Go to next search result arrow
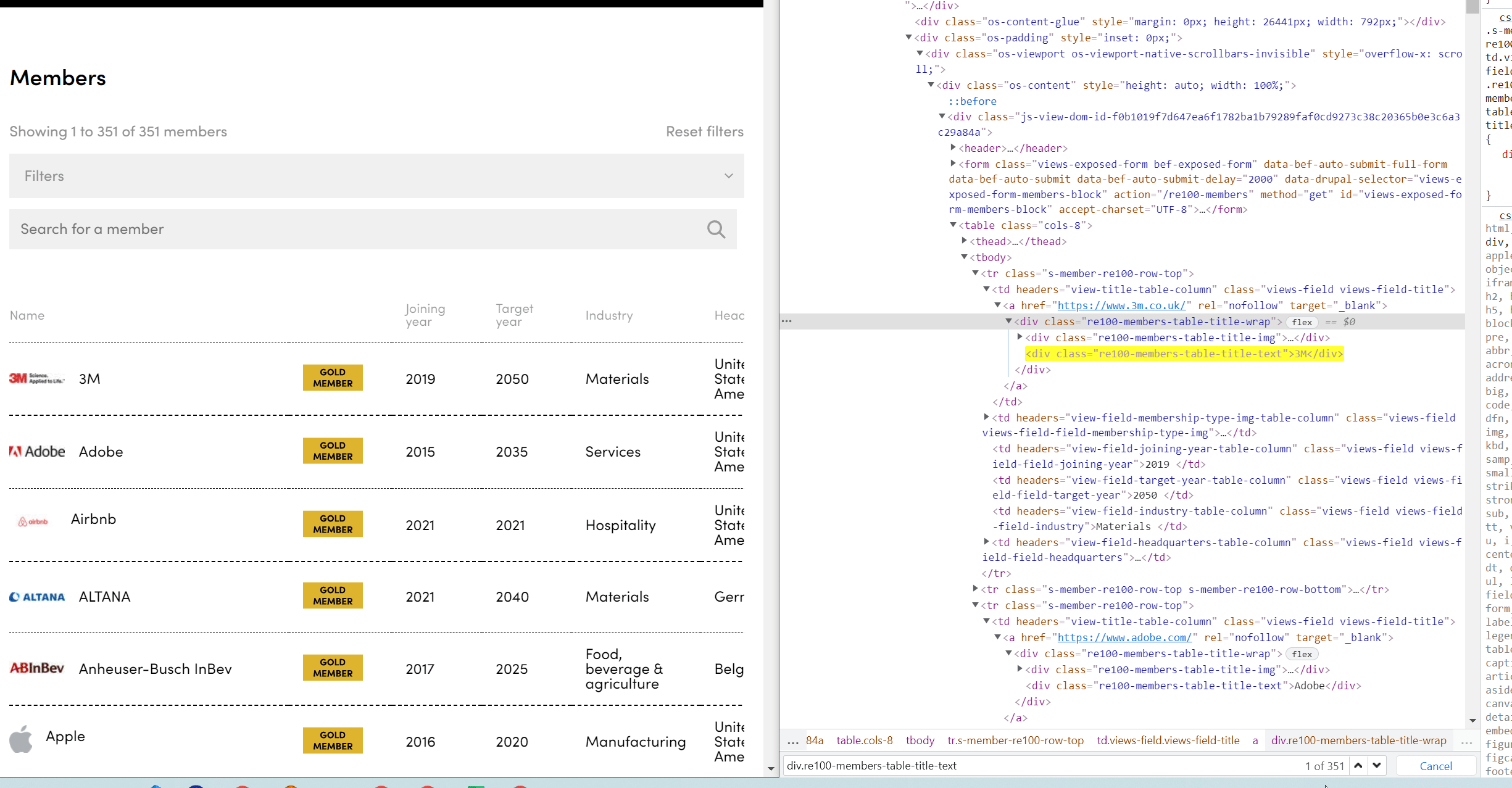The height and width of the screenshot is (788, 1512). pos(1377,765)
